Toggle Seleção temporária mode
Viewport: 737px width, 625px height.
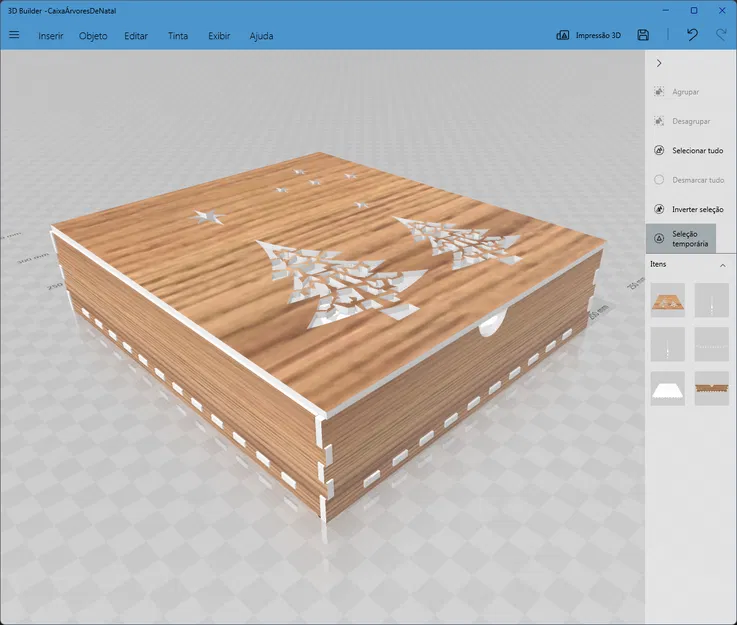tap(681, 239)
